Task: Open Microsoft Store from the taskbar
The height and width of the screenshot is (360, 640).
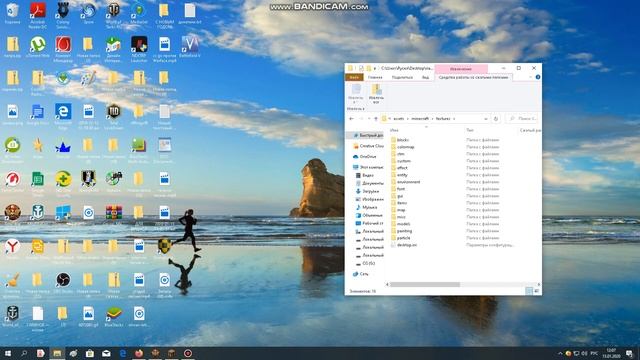Action: pyautogui.click(x=89, y=353)
